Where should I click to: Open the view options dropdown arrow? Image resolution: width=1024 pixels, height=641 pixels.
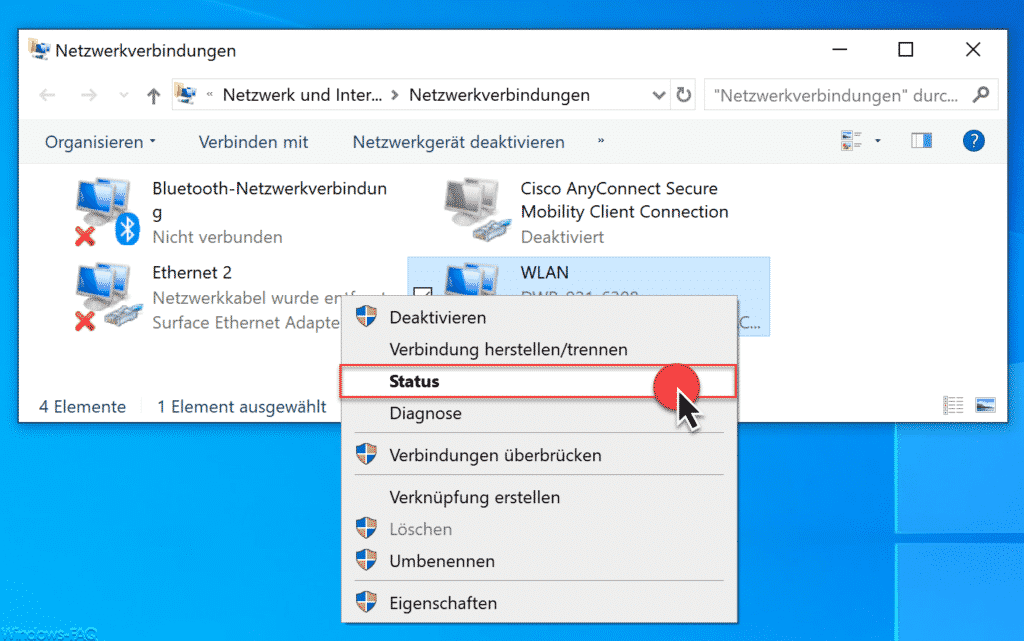pos(878,140)
